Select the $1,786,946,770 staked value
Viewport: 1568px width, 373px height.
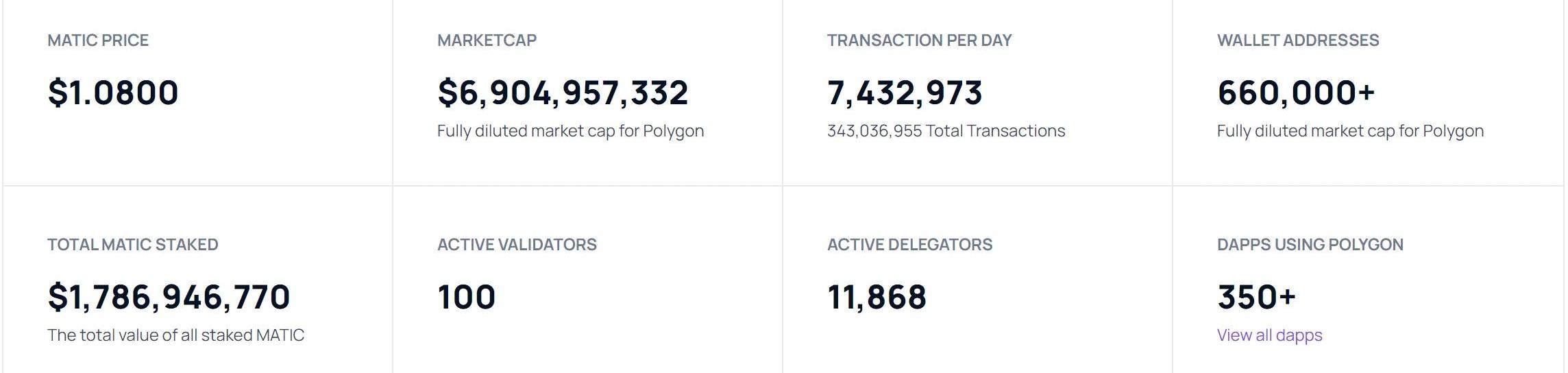pyautogui.click(x=169, y=297)
